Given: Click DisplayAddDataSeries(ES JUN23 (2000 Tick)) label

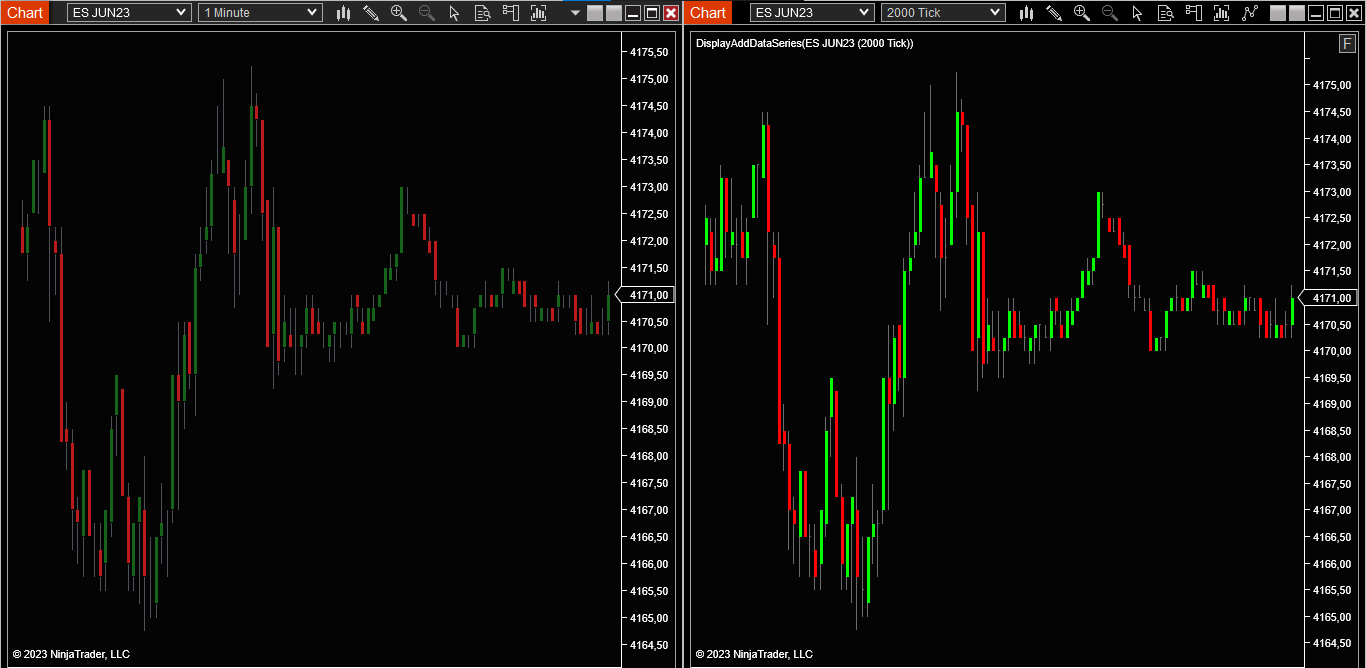Looking at the screenshot, I should click(x=804, y=43).
